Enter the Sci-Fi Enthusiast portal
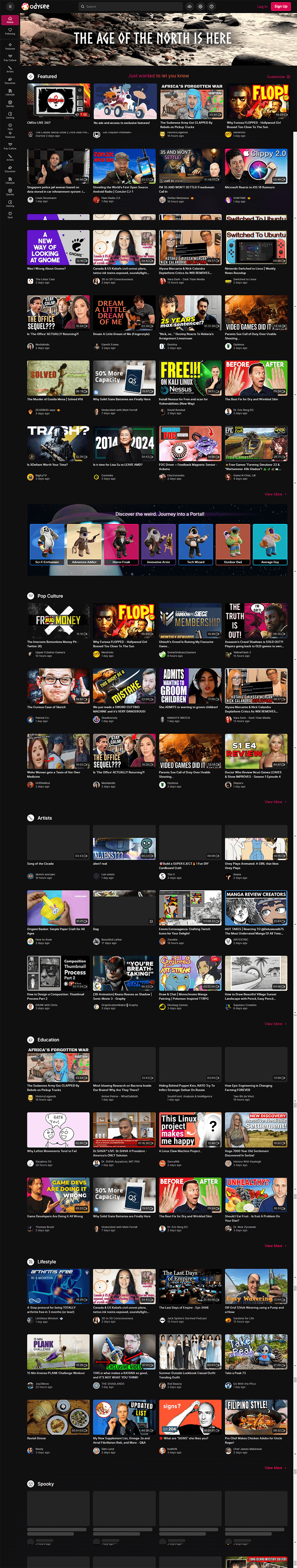 click(47, 544)
